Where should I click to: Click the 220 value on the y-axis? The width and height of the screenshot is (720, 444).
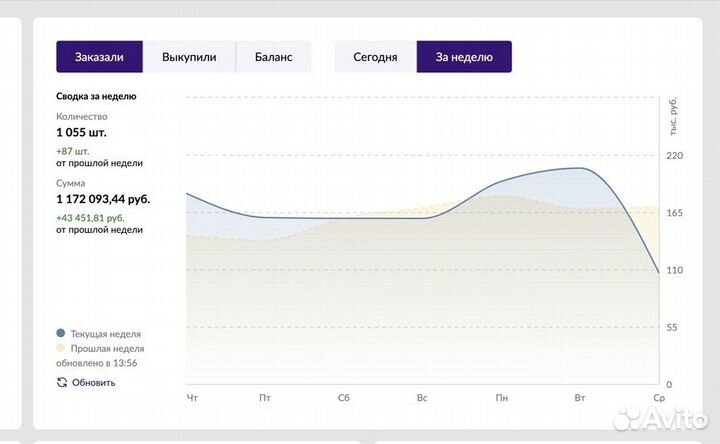click(674, 156)
